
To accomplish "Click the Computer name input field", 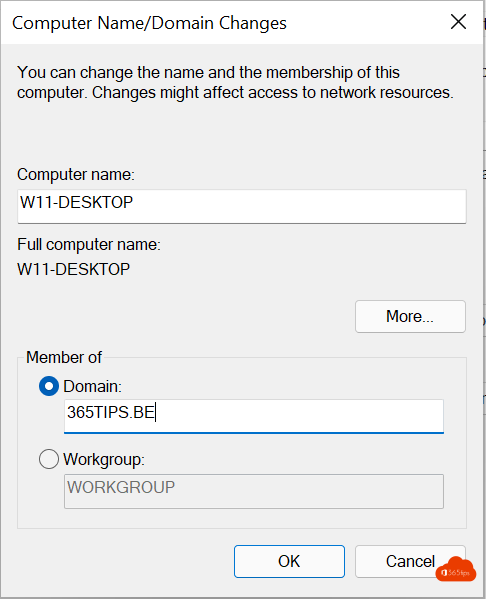I will 242,206.
